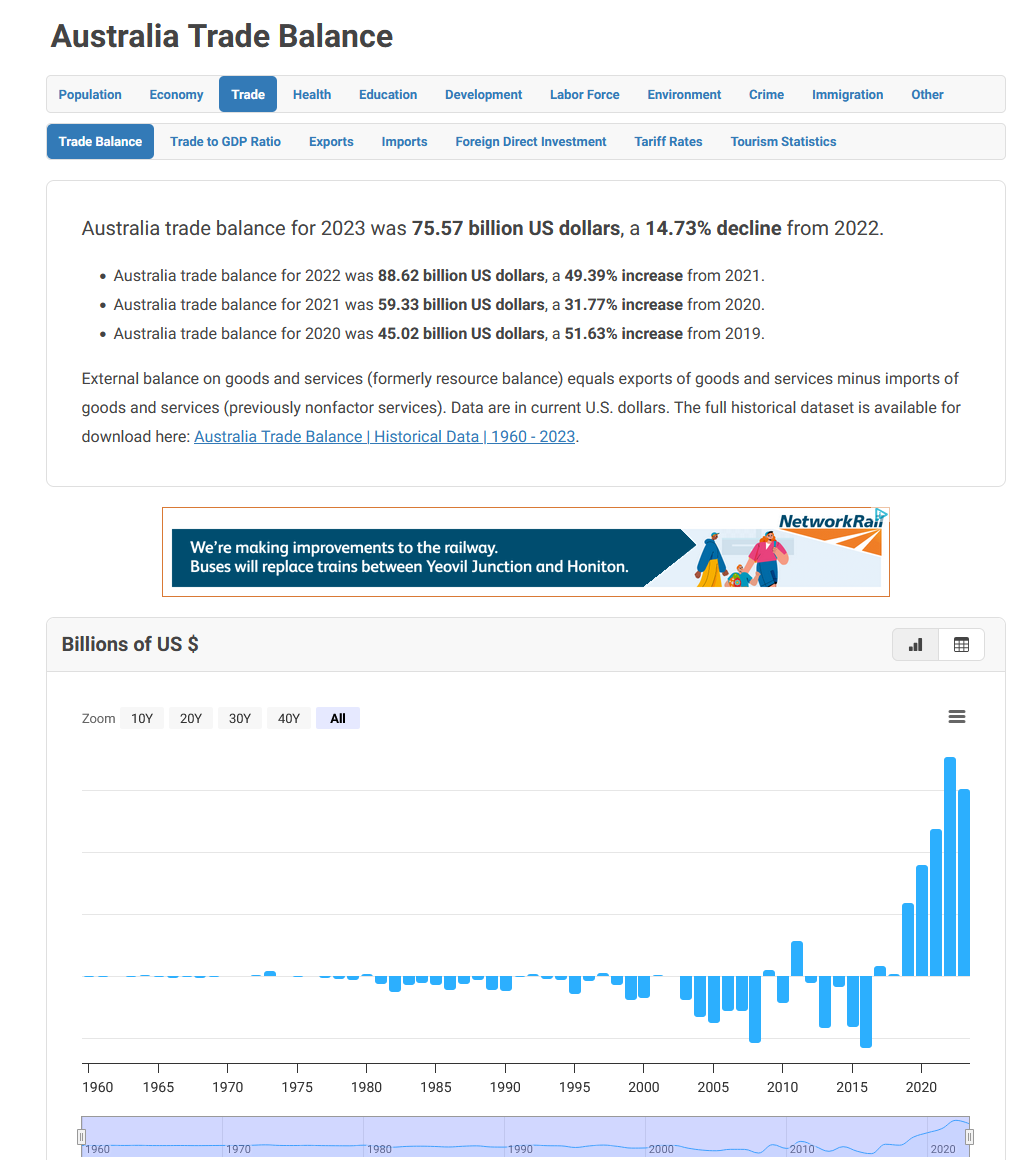Grab the left navigator range handle

82,1137
